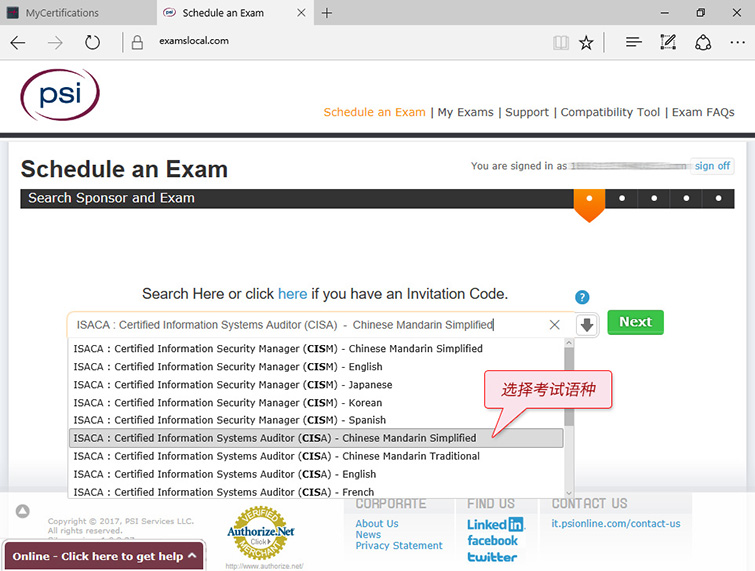Click the first orange progress step marker
755x571 pixels.
(x=589, y=205)
